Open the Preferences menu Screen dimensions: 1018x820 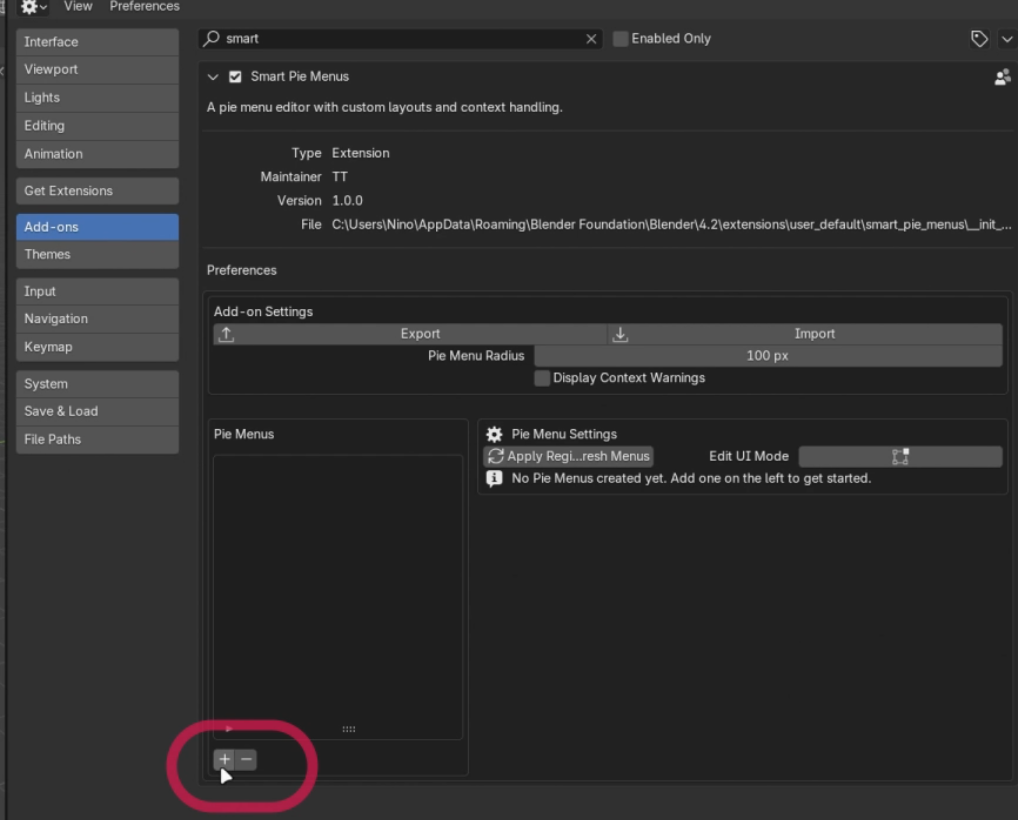144,6
